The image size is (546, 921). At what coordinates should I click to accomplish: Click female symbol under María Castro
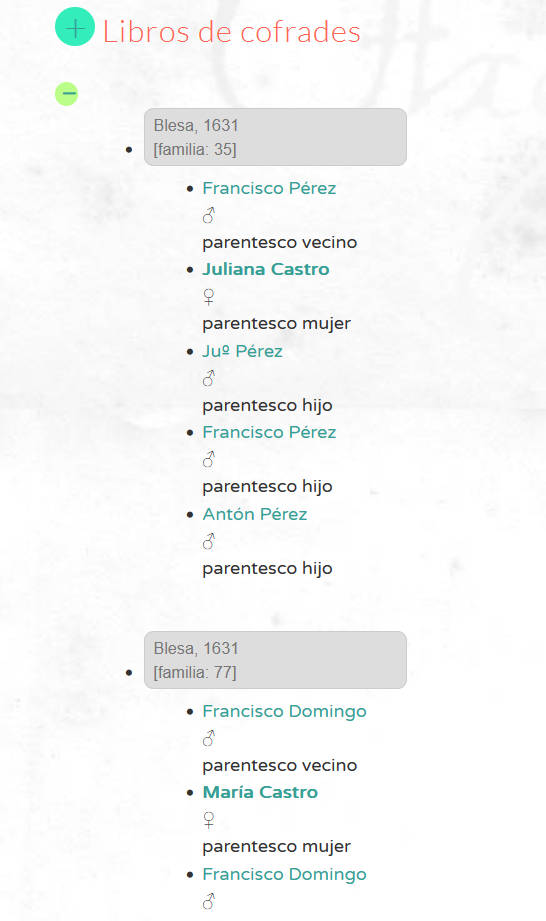(x=208, y=819)
